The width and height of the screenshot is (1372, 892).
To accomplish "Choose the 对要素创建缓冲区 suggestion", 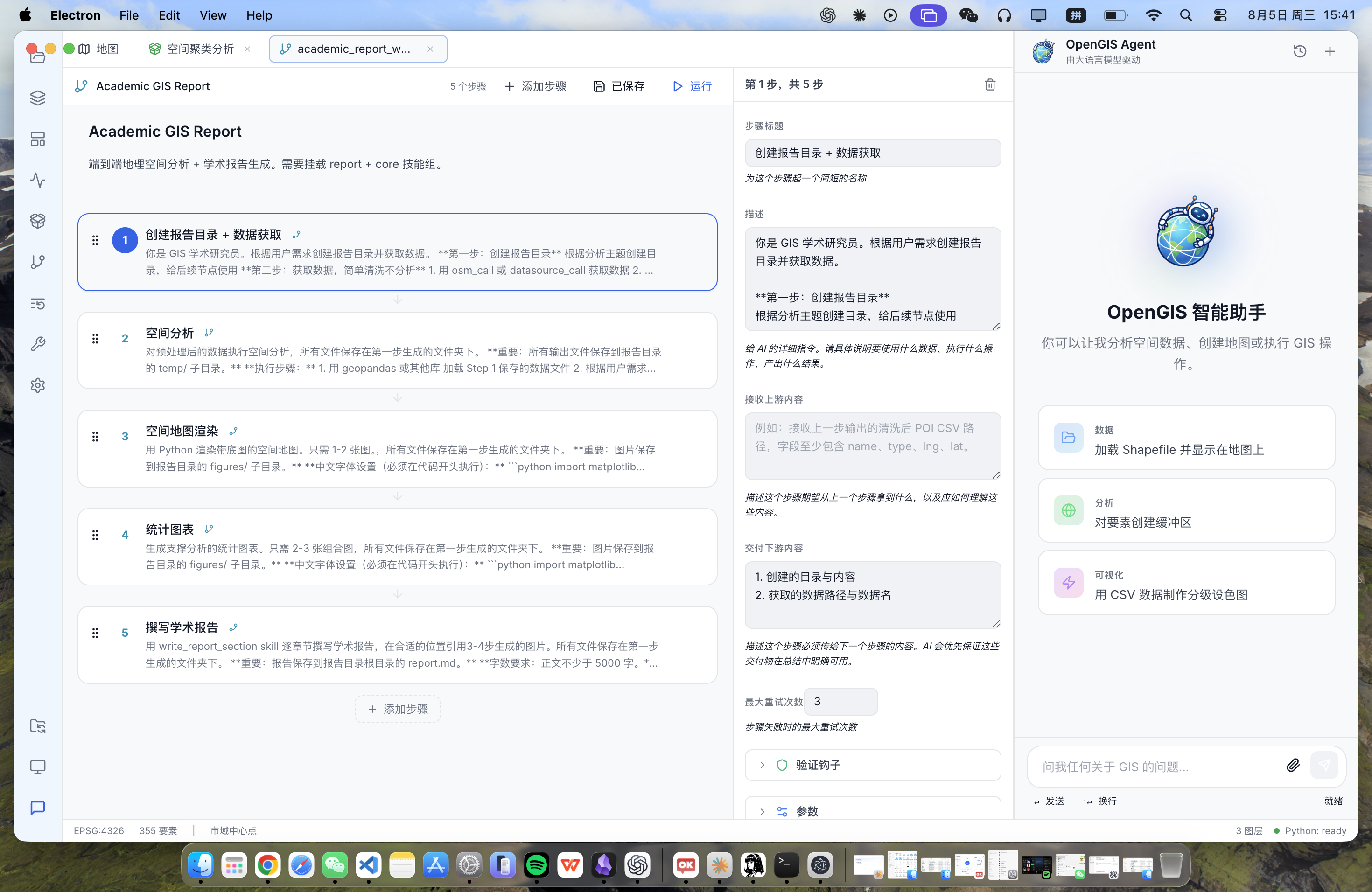I will pos(1186,510).
